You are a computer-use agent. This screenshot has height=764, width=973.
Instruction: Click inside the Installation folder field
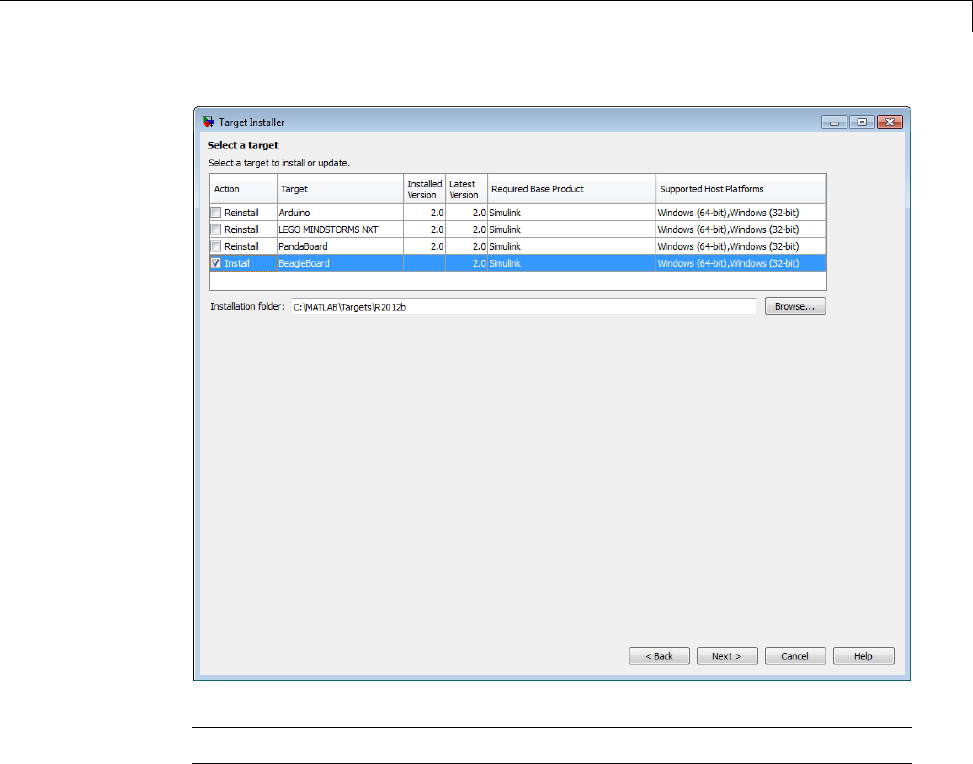pos(523,307)
